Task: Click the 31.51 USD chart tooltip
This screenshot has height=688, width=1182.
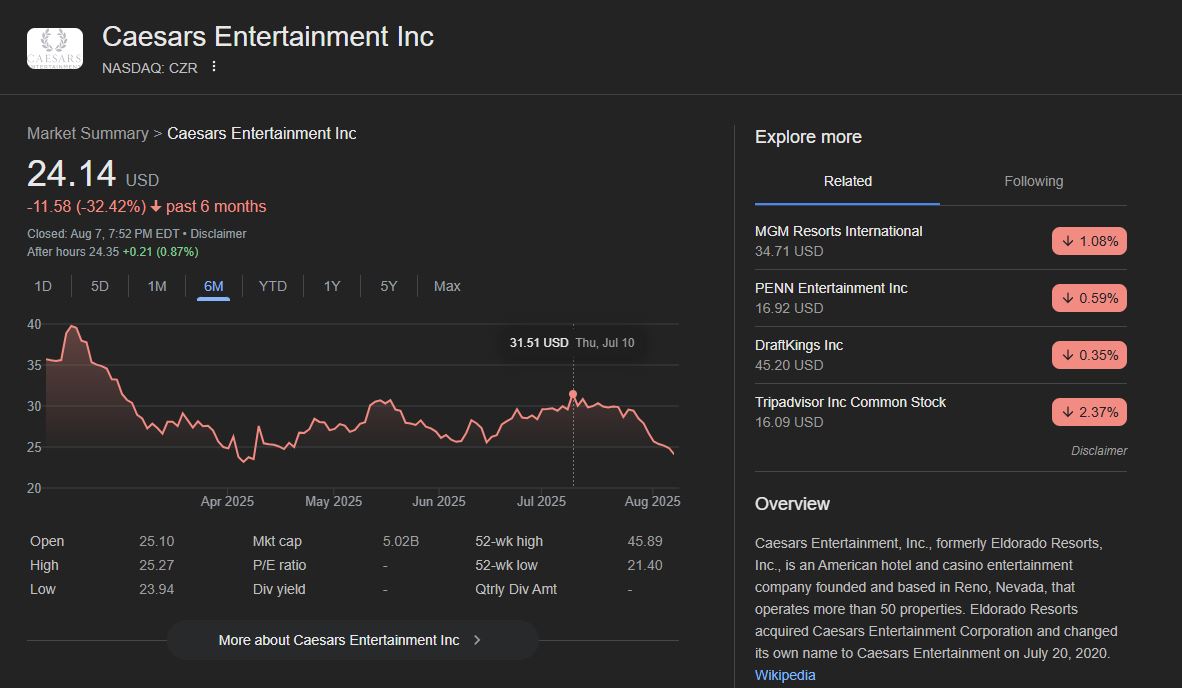Action: 572,343
